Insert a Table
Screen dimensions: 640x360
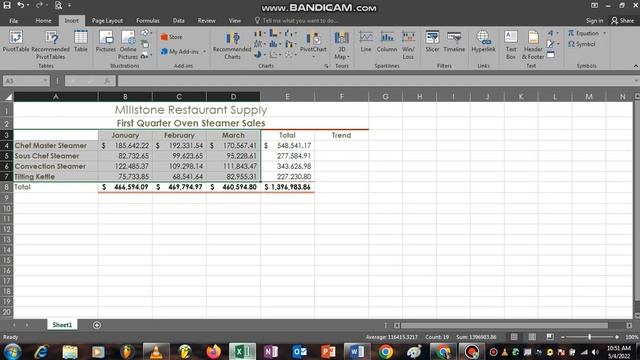pos(80,41)
